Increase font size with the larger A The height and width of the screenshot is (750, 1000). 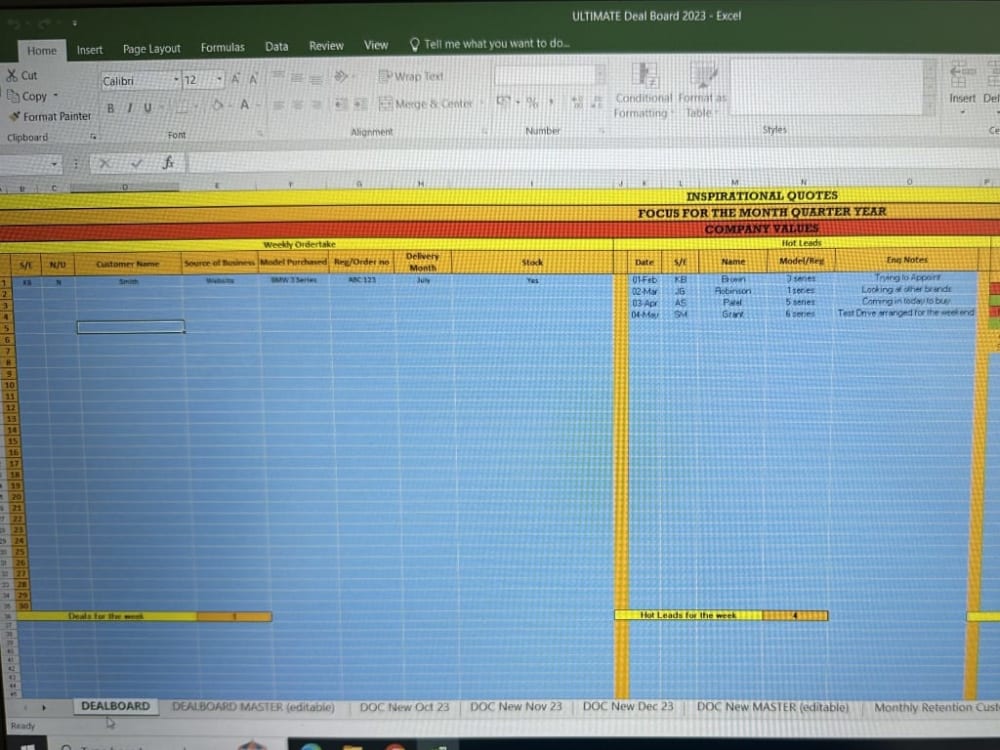235,79
